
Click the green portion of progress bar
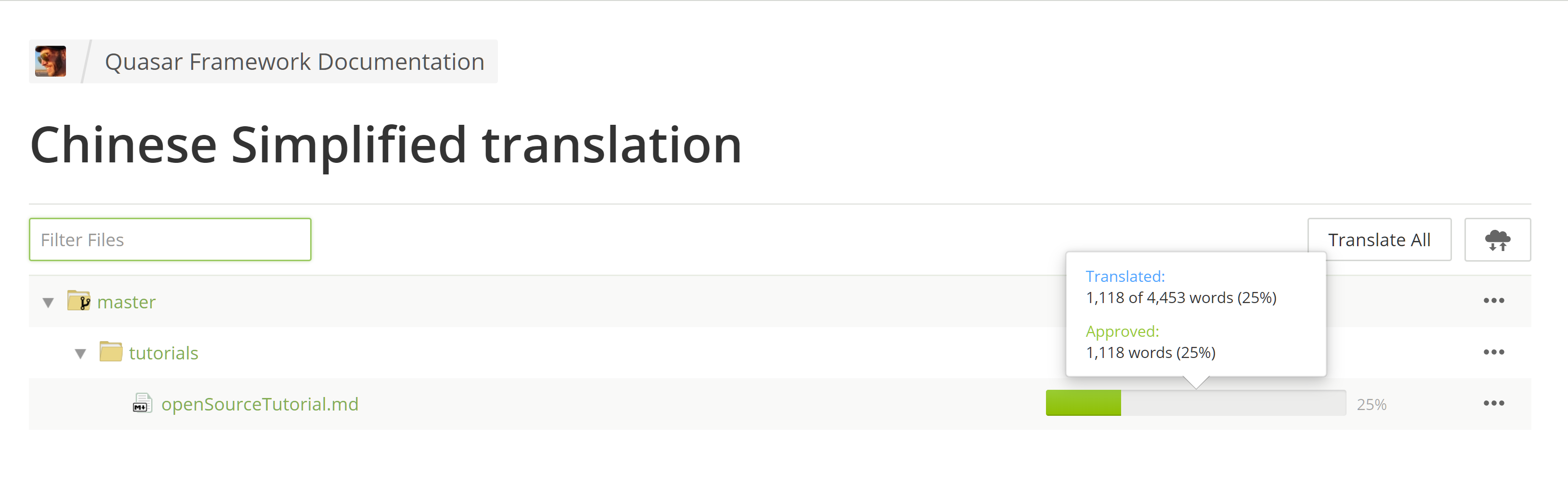pyautogui.click(x=1083, y=403)
